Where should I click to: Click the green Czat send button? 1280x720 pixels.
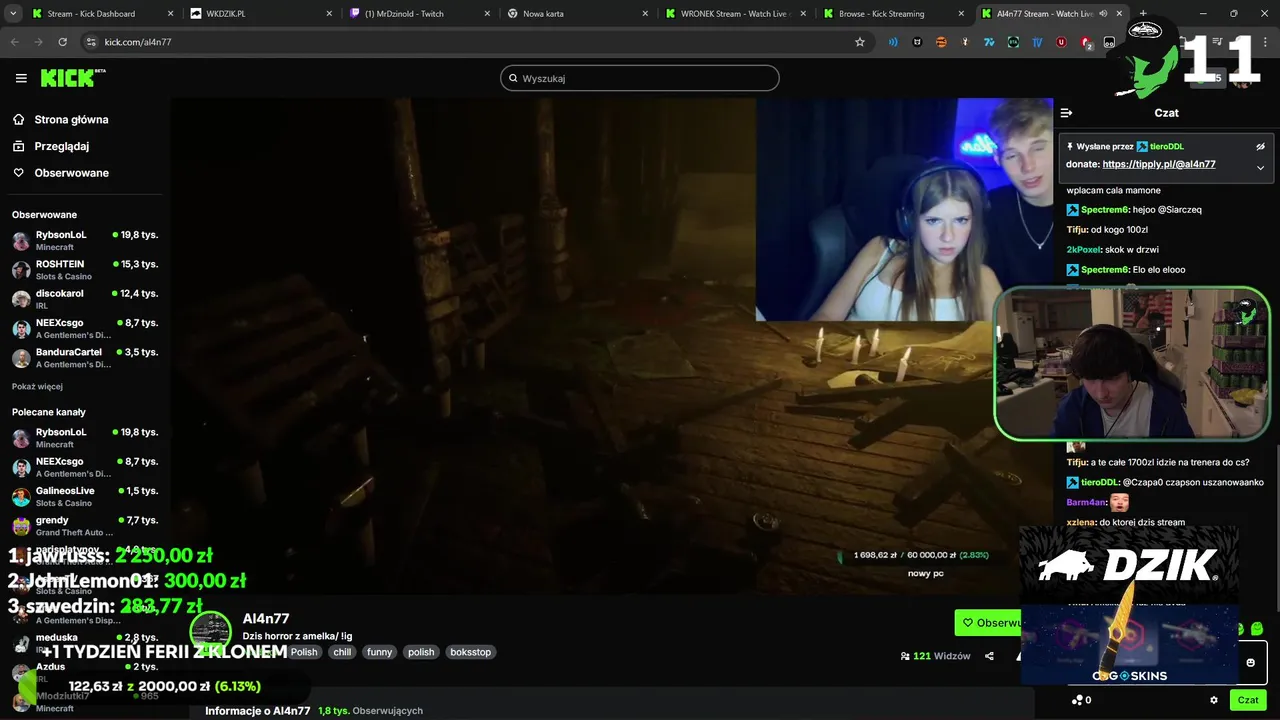[x=1247, y=700]
